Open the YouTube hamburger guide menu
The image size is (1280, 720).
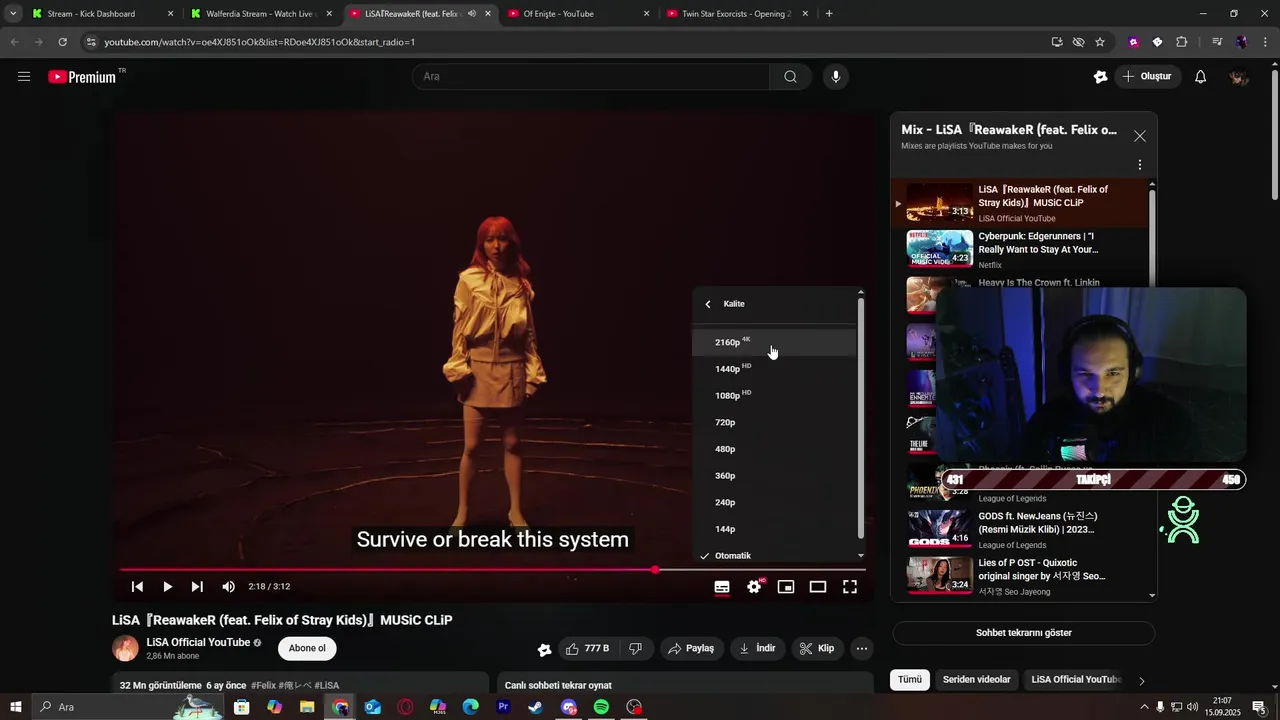click(x=24, y=76)
